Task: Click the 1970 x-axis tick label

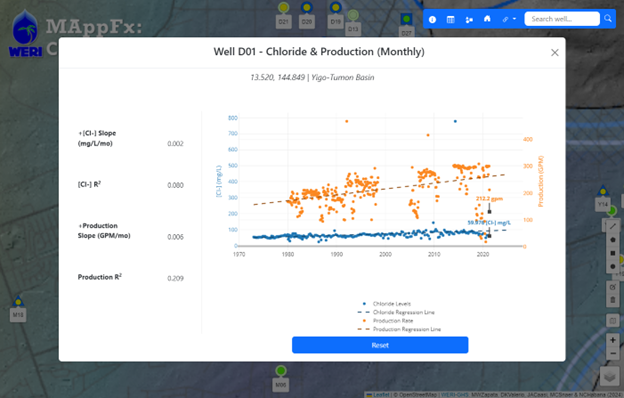Action: click(x=239, y=254)
